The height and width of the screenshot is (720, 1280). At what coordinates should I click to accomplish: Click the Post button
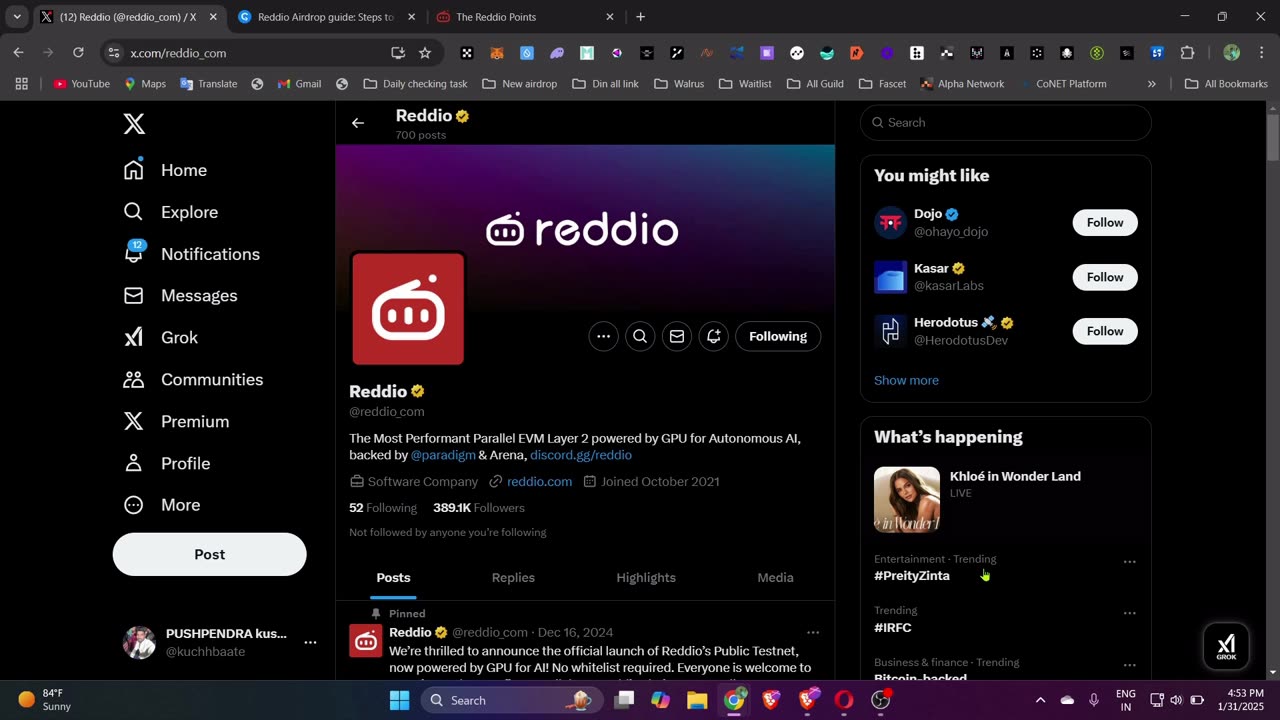[209, 554]
